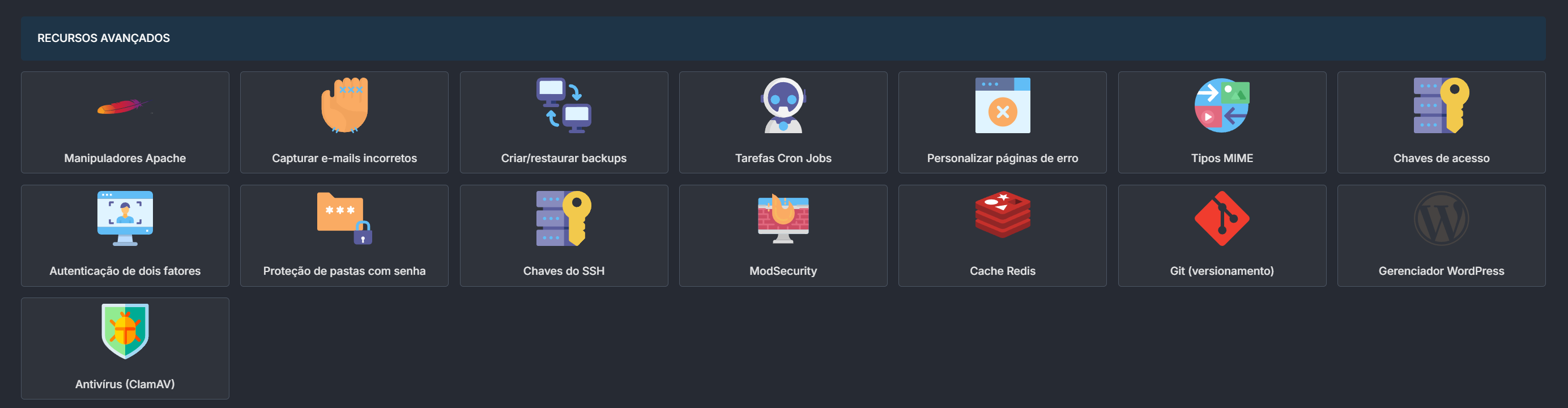Image resolution: width=1568 pixels, height=408 pixels.
Task: Open the Apache feather icon
Action: [125, 106]
